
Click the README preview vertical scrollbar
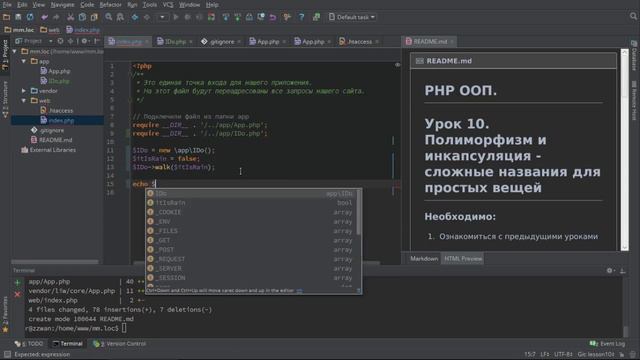point(624,149)
